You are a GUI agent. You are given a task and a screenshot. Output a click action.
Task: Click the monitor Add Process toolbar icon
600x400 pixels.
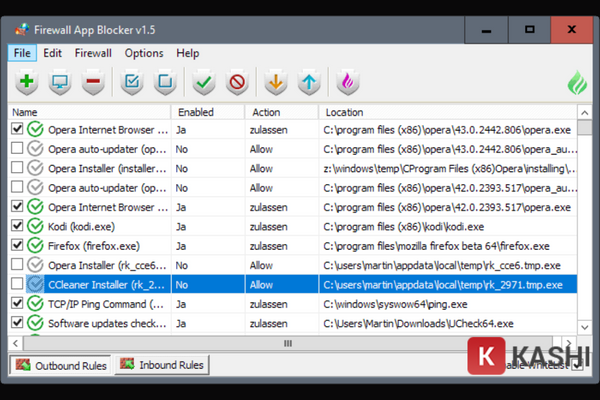[60, 83]
